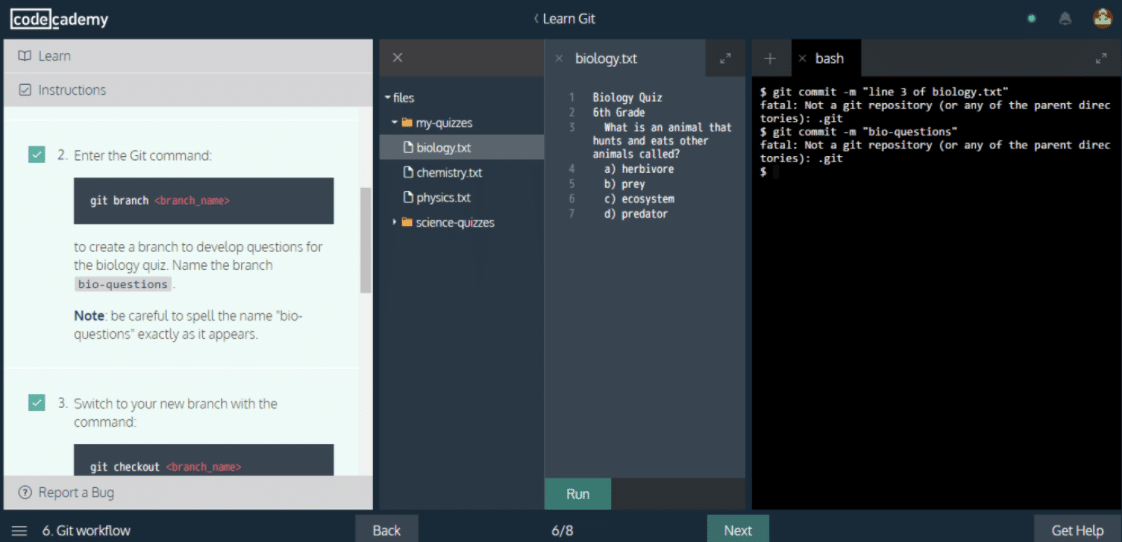Click the physics.txt file icon in tree
This screenshot has height=542, width=1122.
pyautogui.click(x=409, y=198)
